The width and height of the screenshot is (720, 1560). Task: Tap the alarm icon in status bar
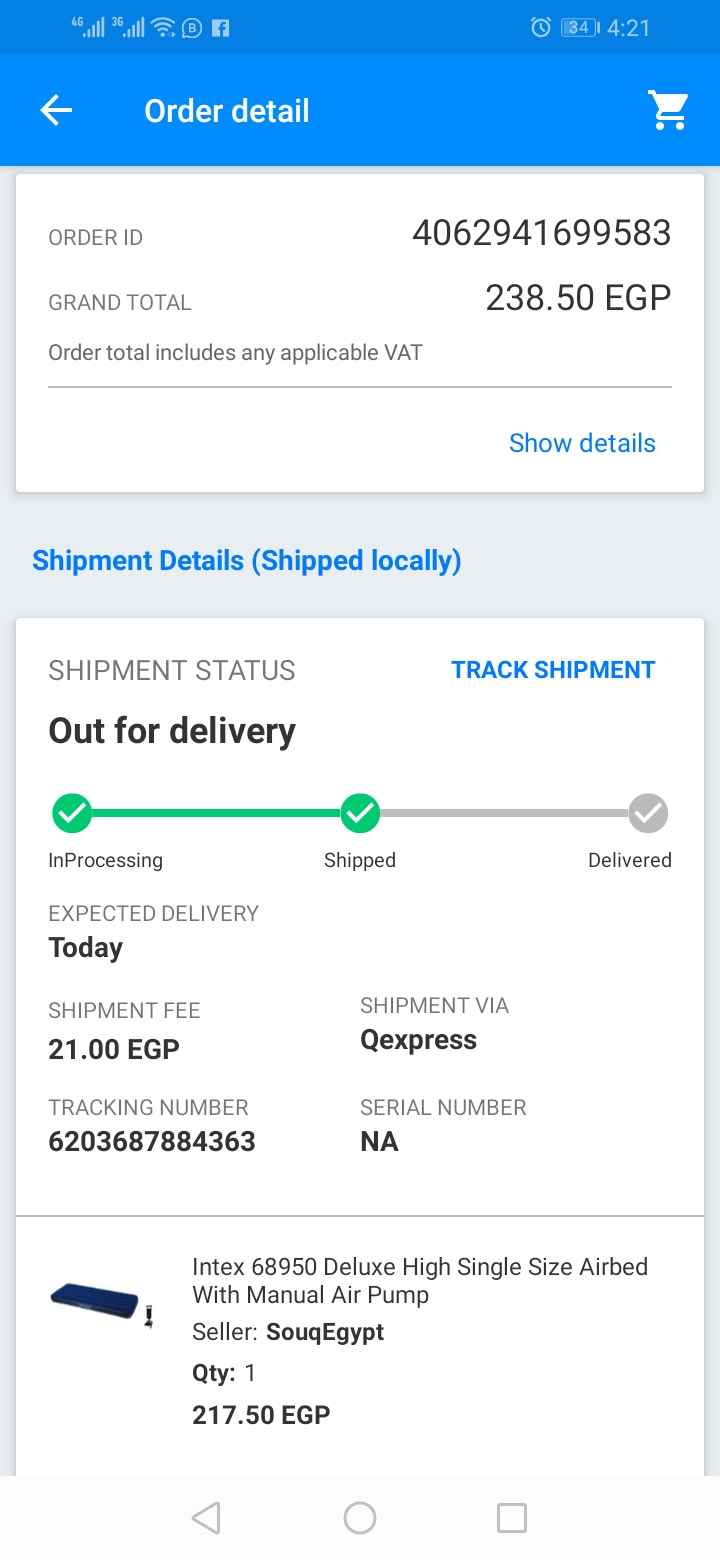pyautogui.click(x=540, y=28)
